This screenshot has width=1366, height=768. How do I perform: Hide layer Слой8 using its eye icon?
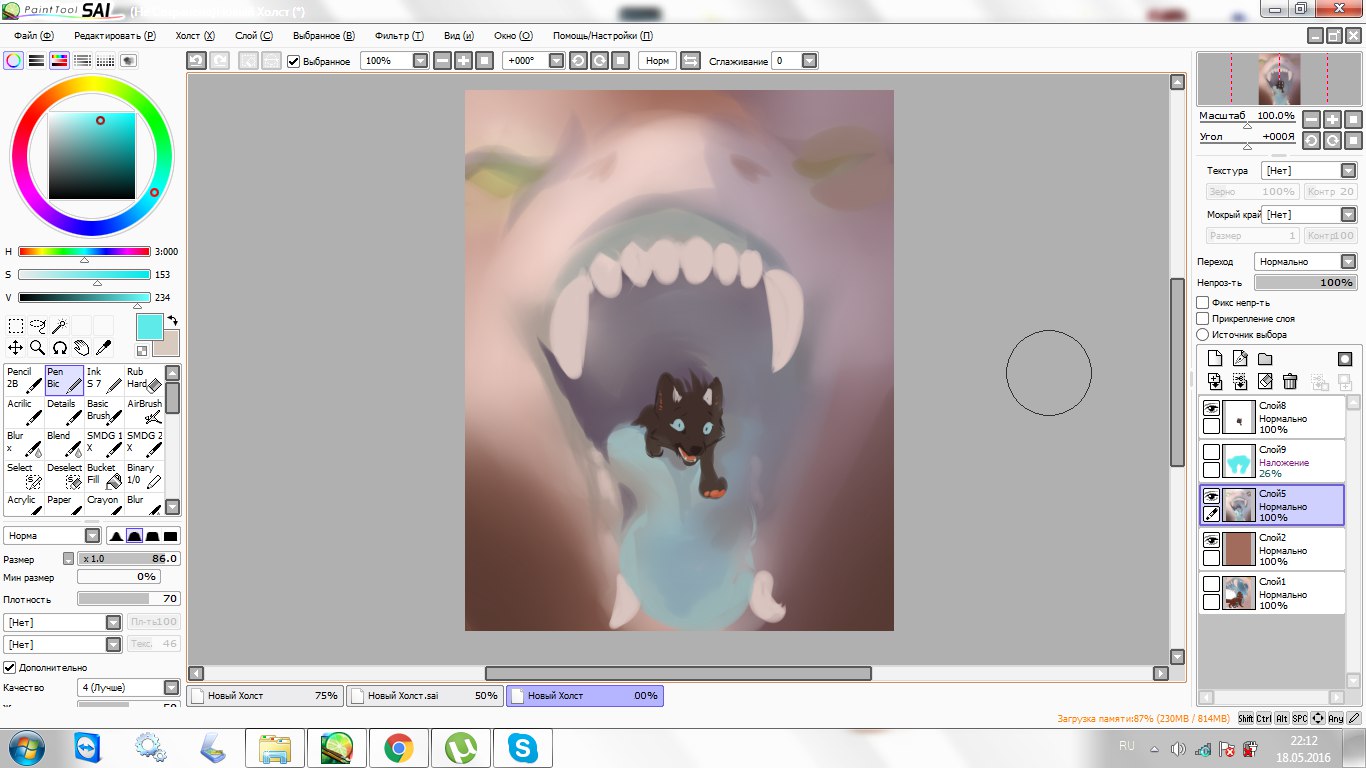pos(1211,408)
